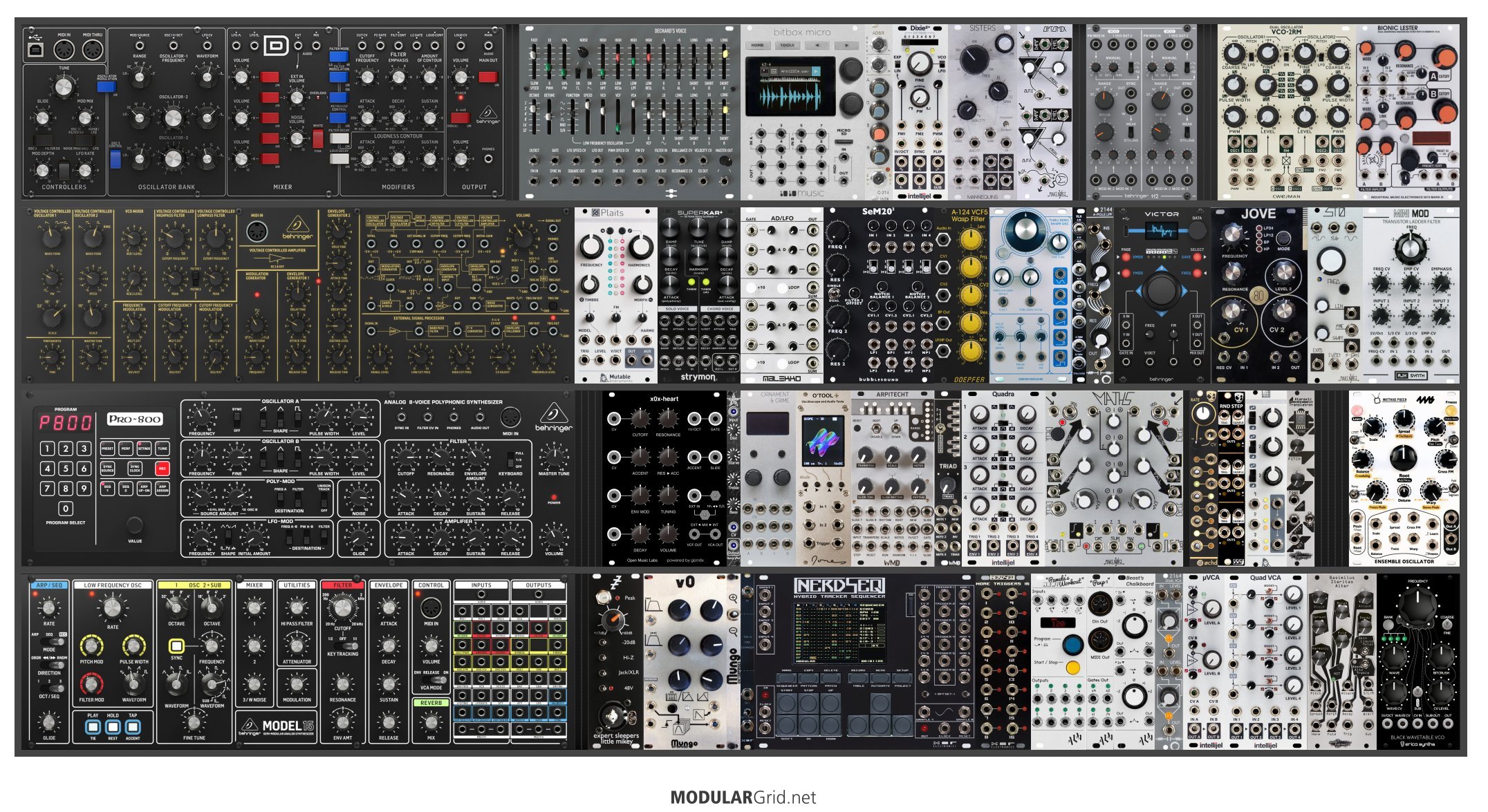This screenshot has height=812, width=1488.
Task: Click the O'Tool+ oscilloscope display
Action: [823, 441]
